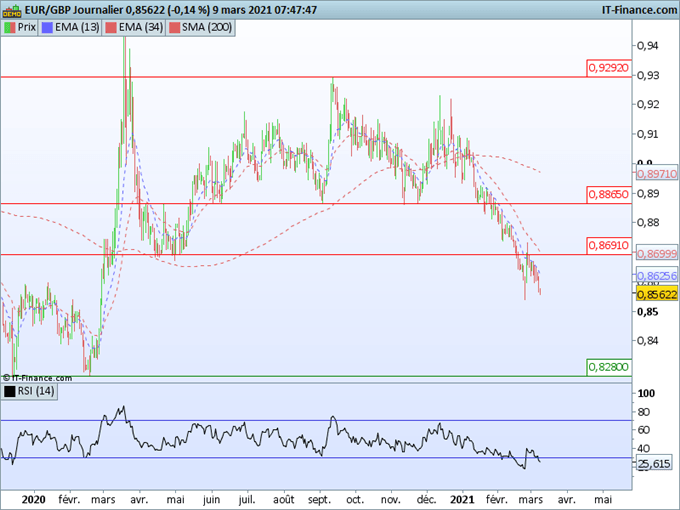Click the current price tag 0,85622
Image resolution: width=680 pixels, height=510 pixels.
pyautogui.click(x=657, y=295)
